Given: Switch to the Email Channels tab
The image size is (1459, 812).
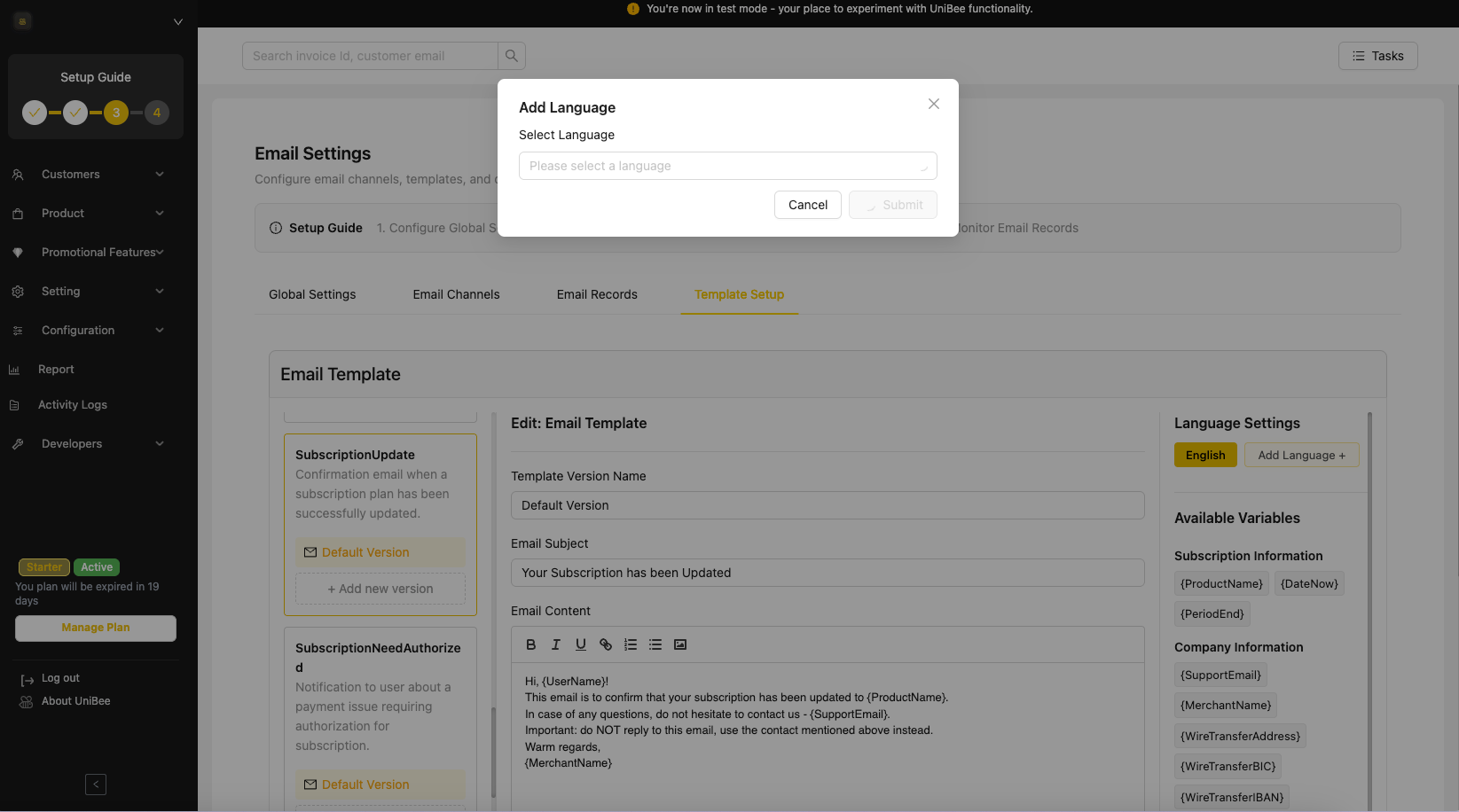Looking at the screenshot, I should tap(456, 294).
